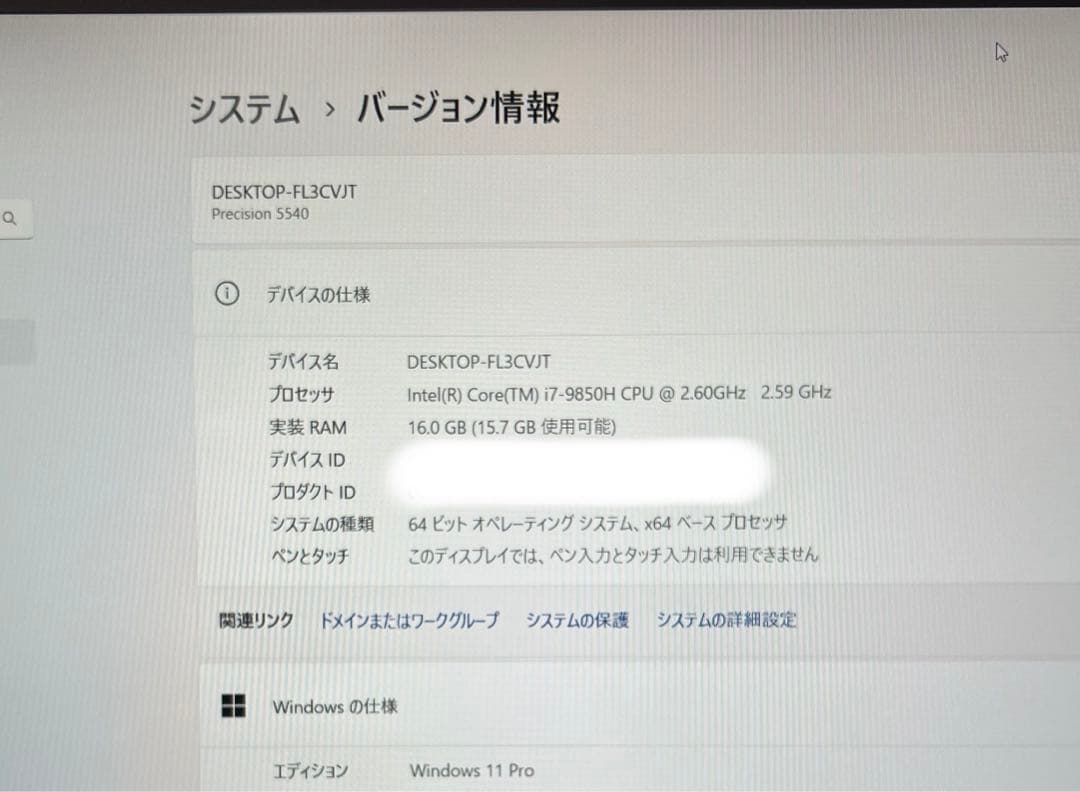
Task: Click the Precision 5540 model label
Action: pyautogui.click(x=260, y=214)
